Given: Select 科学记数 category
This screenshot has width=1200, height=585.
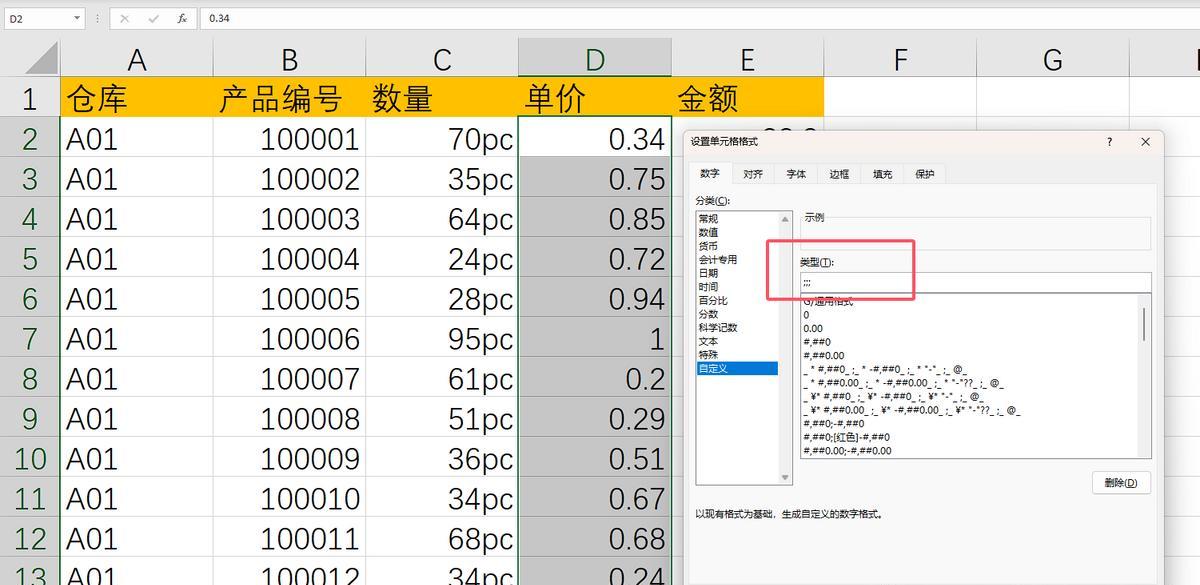Looking at the screenshot, I should [737, 328].
